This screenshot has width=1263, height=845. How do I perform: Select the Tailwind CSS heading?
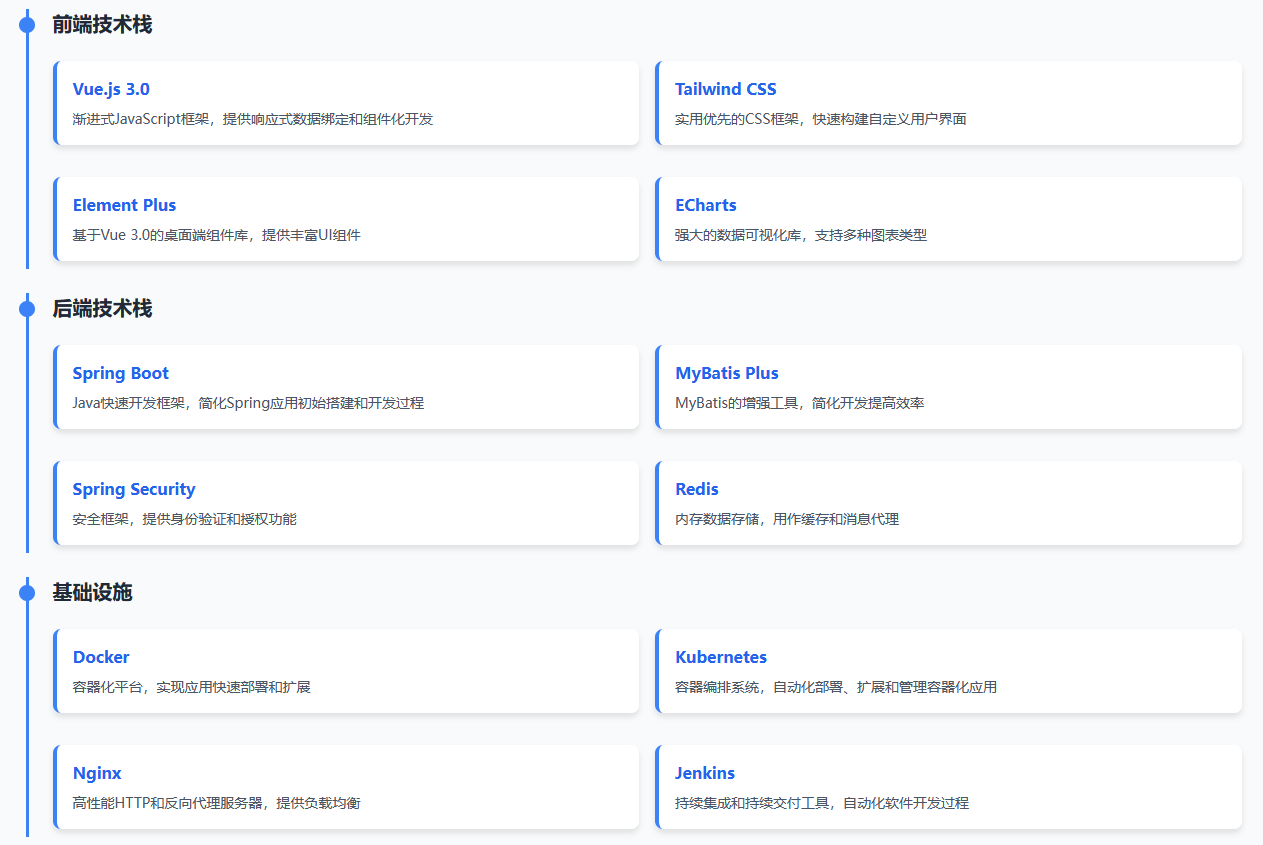click(725, 89)
